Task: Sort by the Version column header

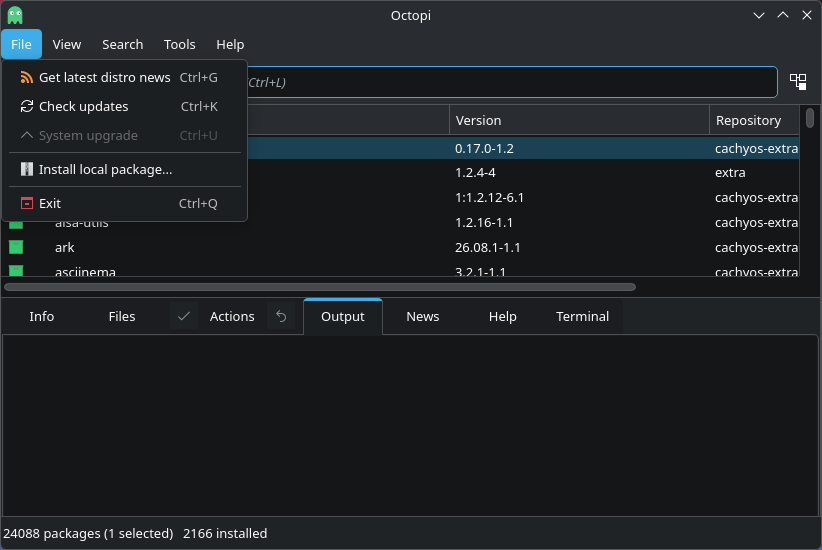Action: point(579,120)
